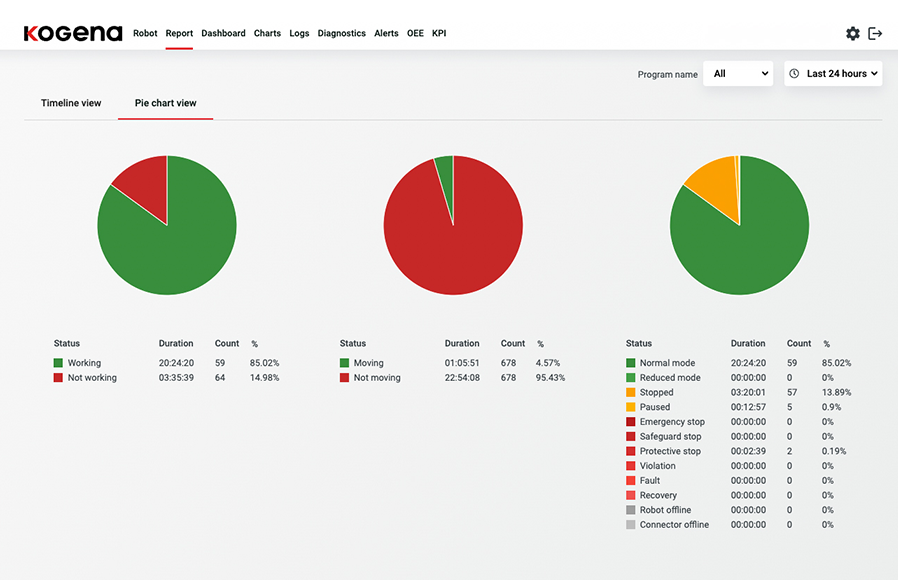898x580 pixels.
Task: Click the green Working legend swatch
Action: (59, 363)
